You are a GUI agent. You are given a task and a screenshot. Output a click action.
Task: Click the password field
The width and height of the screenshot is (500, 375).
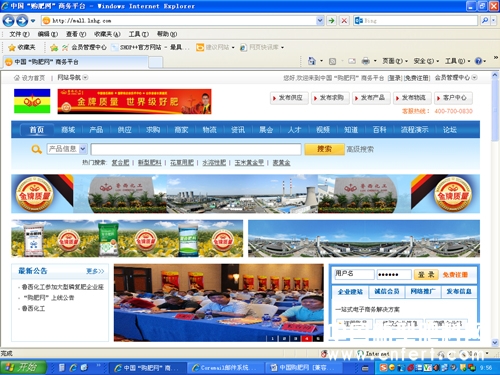coord(394,274)
